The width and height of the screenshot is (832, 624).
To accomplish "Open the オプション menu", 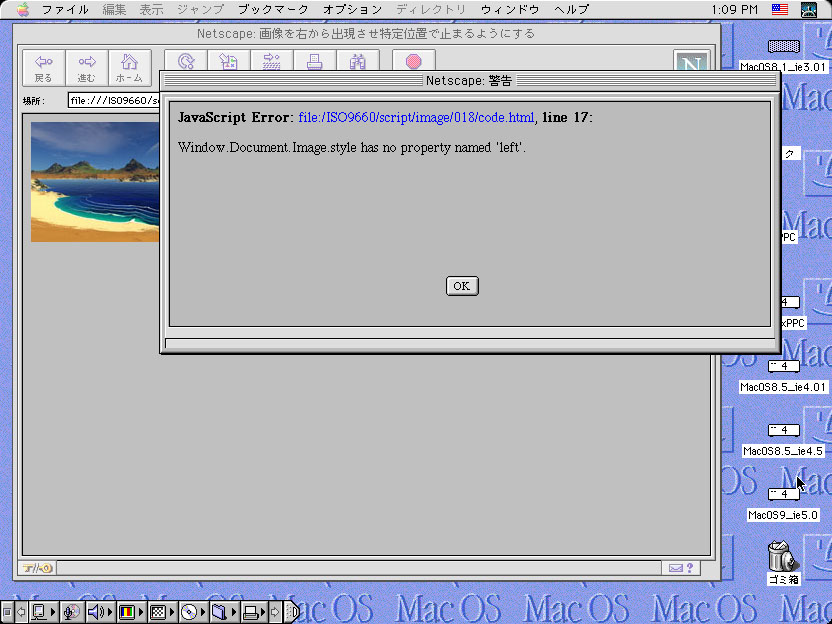I will click(352, 9).
